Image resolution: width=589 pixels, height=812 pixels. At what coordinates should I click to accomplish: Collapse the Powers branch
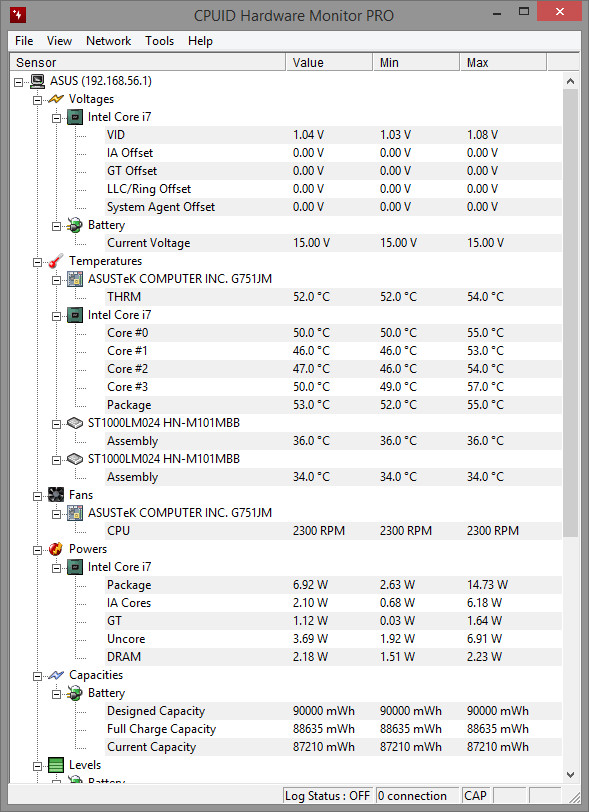click(x=37, y=550)
